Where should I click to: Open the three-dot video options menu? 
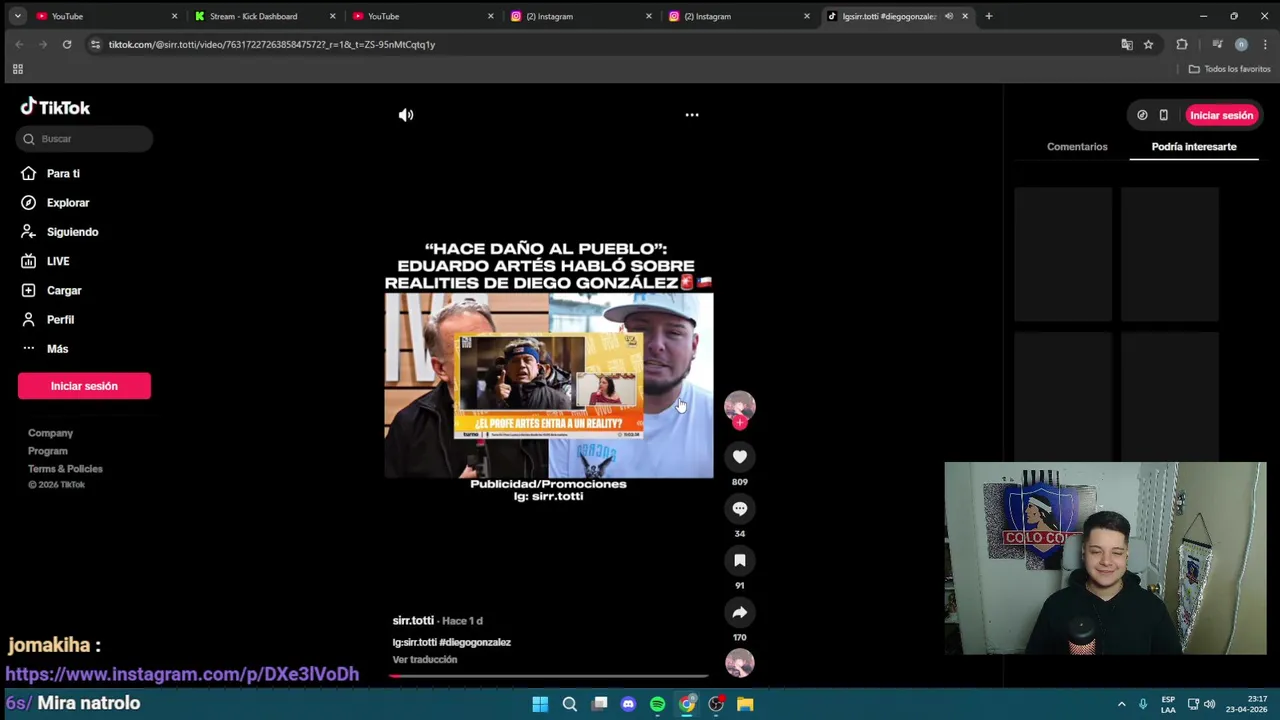pos(692,115)
